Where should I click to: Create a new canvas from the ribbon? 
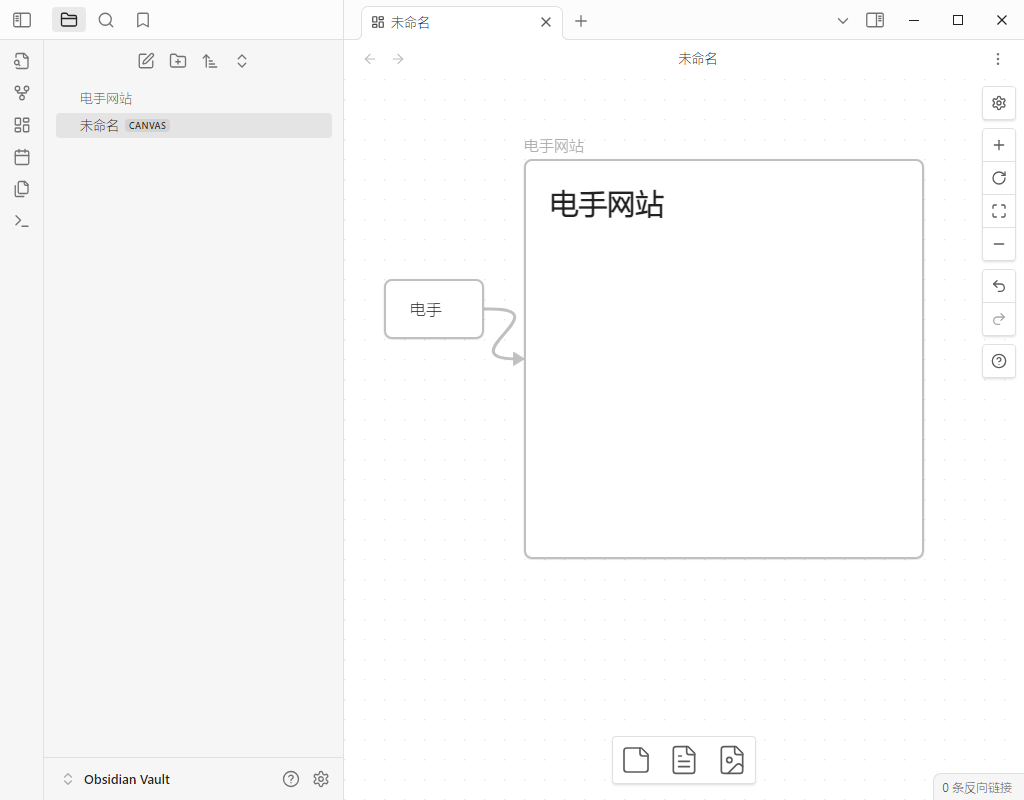[21, 124]
